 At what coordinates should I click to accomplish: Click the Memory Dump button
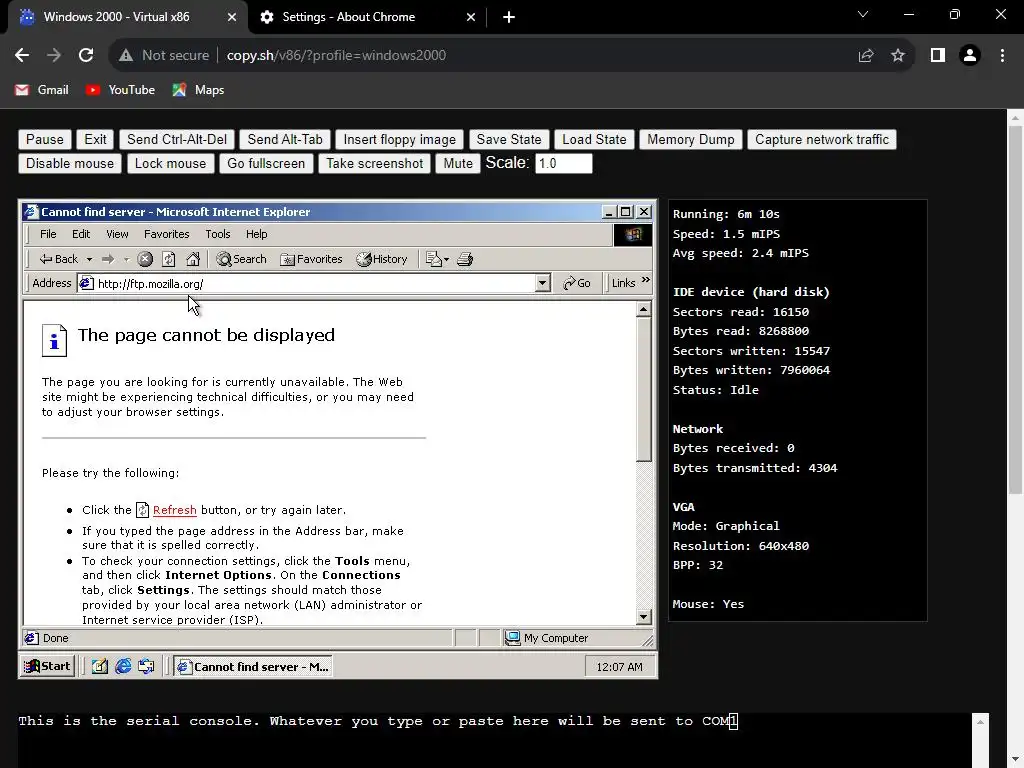click(x=690, y=140)
